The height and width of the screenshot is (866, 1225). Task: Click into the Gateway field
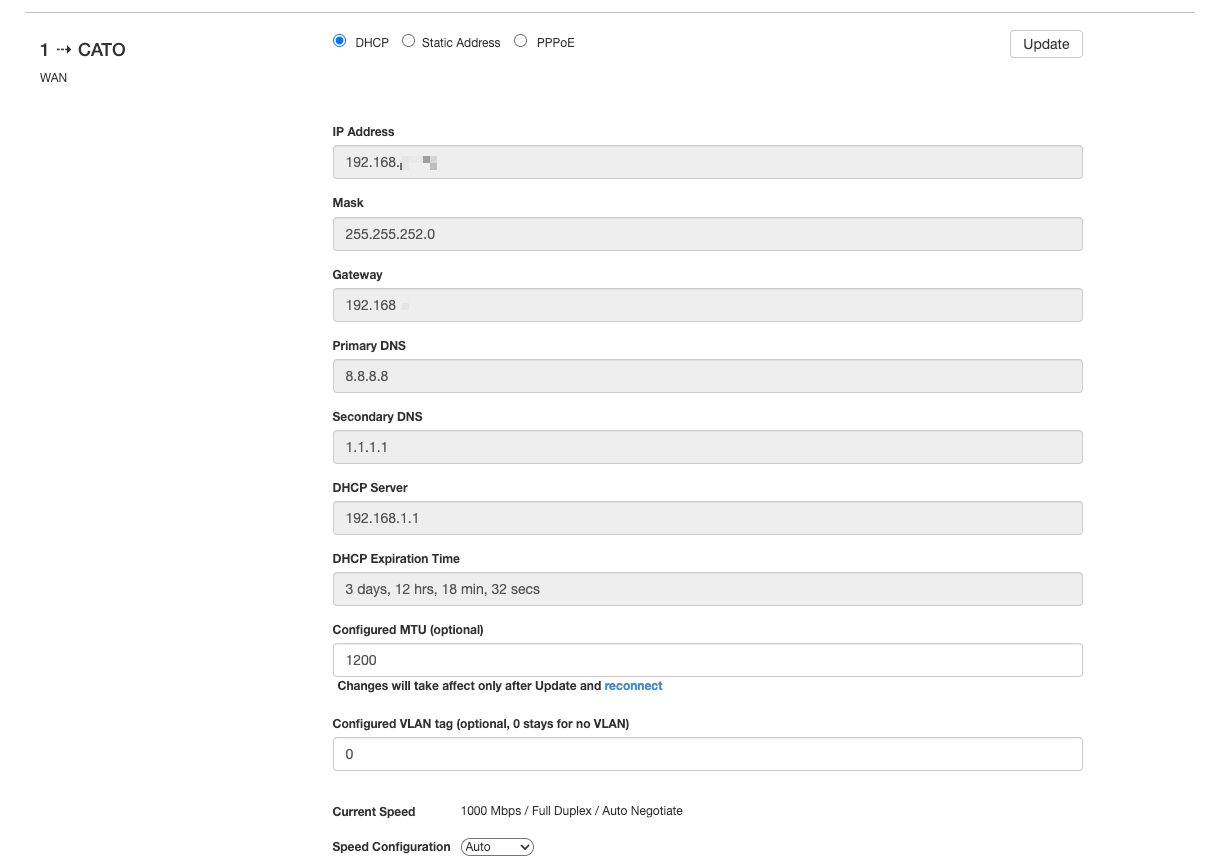(707, 305)
